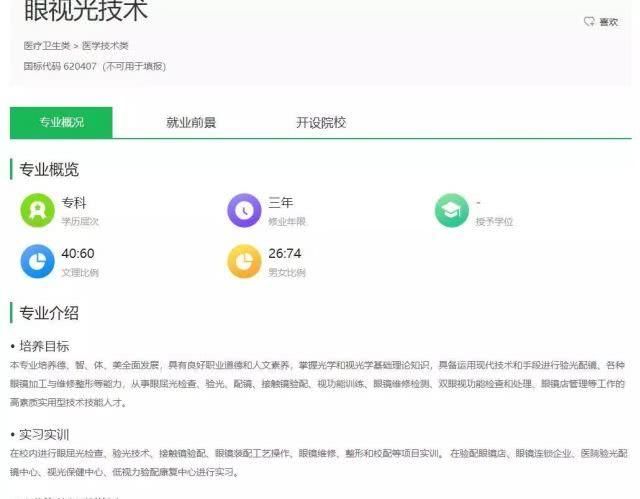Image resolution: width=640 pixels, height=499 pixels.
Task: Switch to the 就业前景 tab
Action: 191,122
